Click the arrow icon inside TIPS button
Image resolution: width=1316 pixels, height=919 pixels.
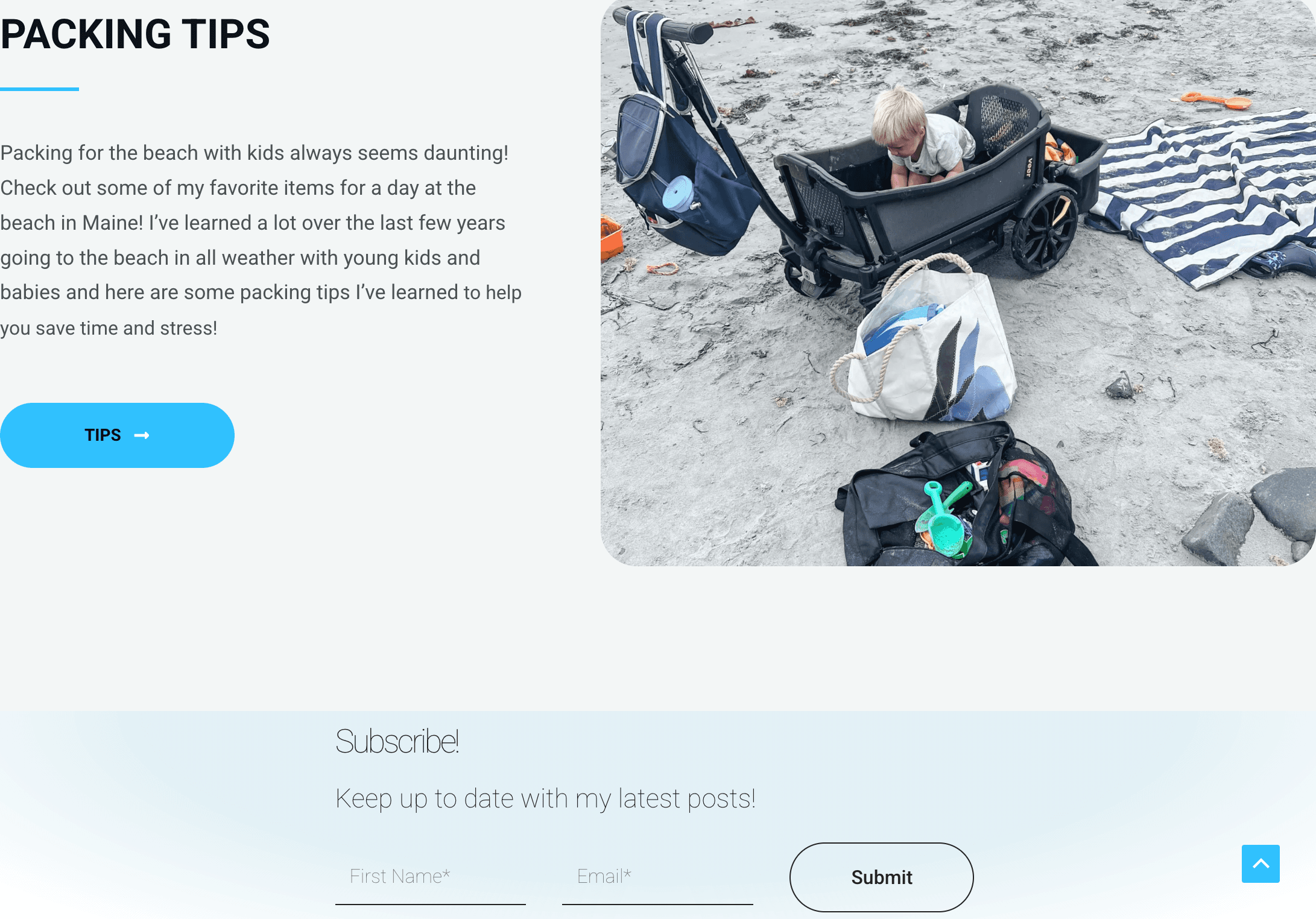coord(142,435)
